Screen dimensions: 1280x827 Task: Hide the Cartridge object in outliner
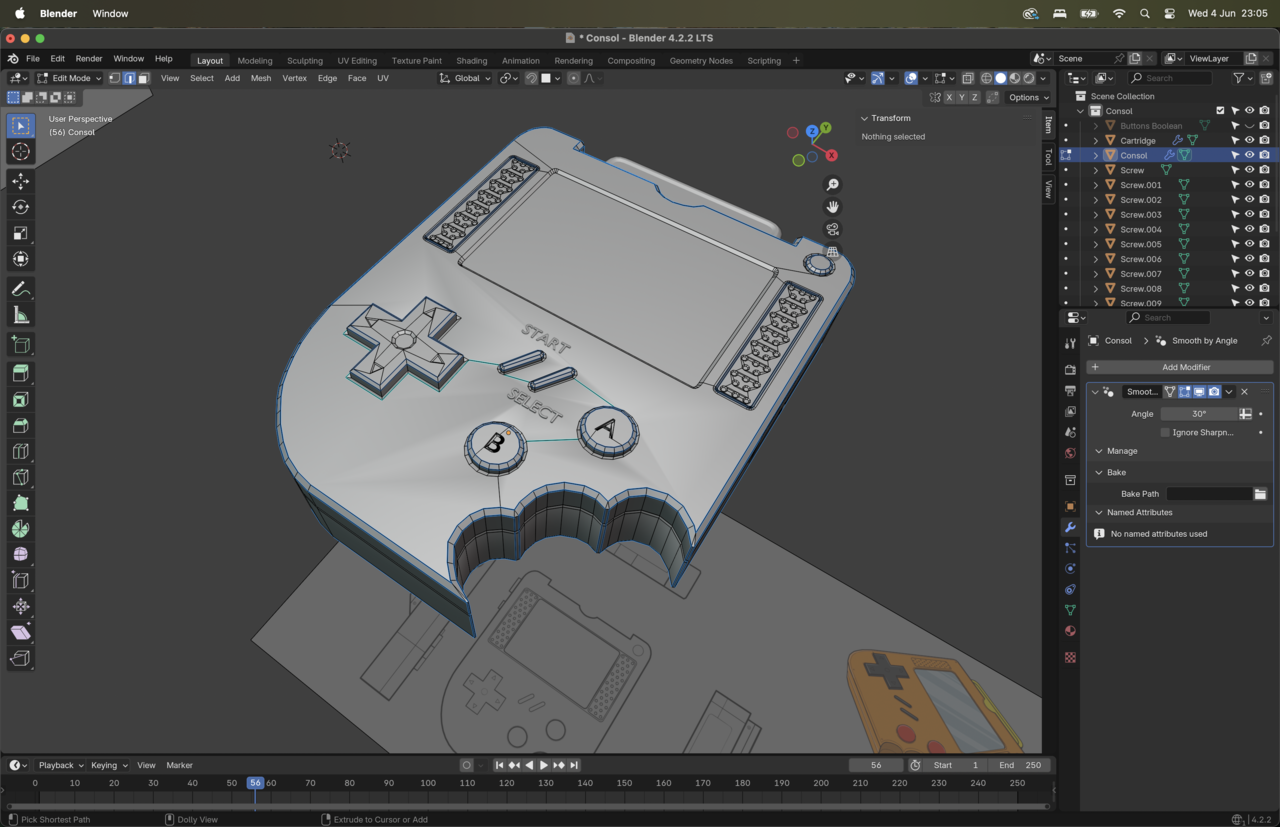(x=1249, y=141)
